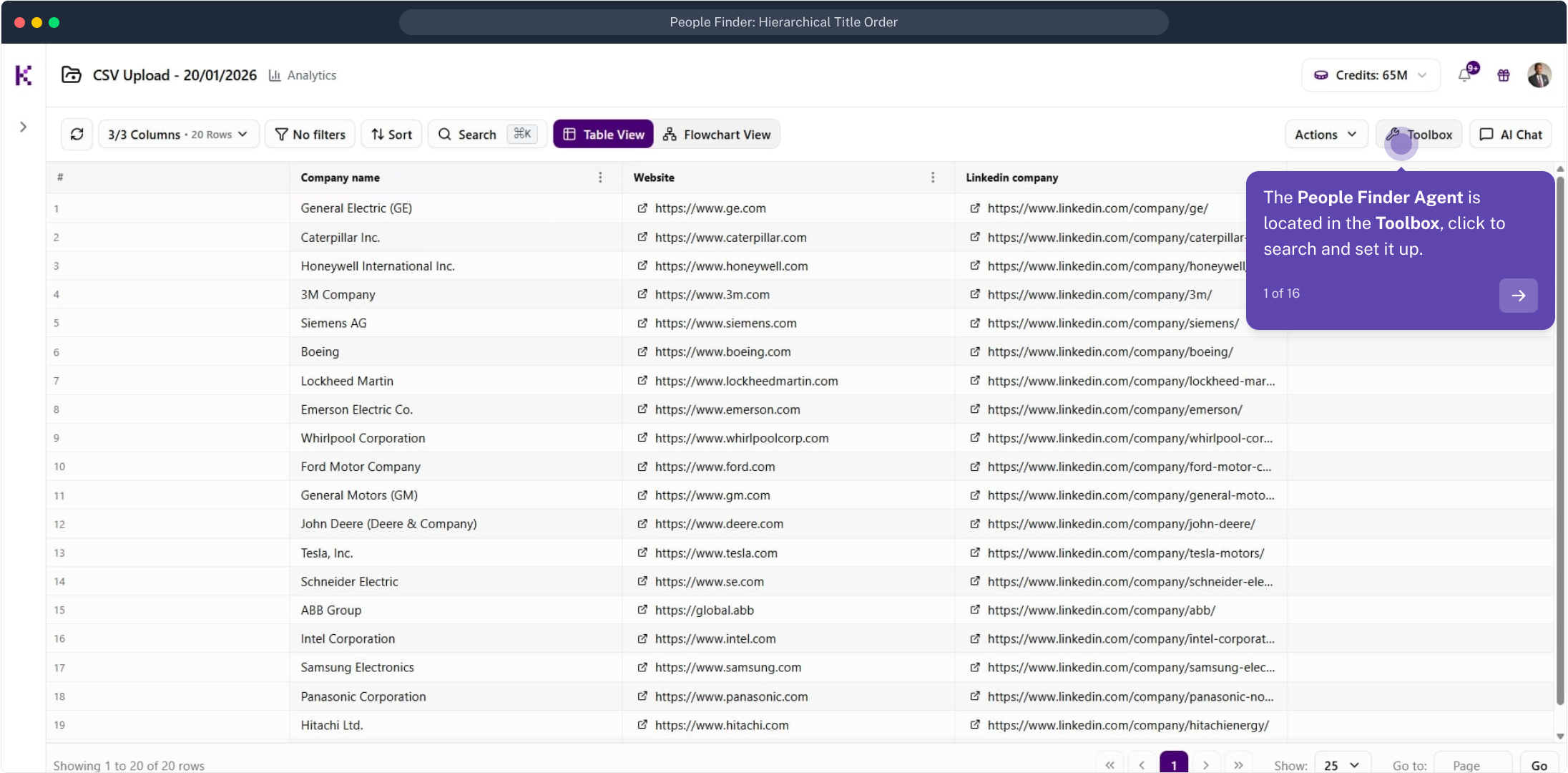Click the gift icon
Screen dimensions: 1568x773
(x=1504, y=75)
